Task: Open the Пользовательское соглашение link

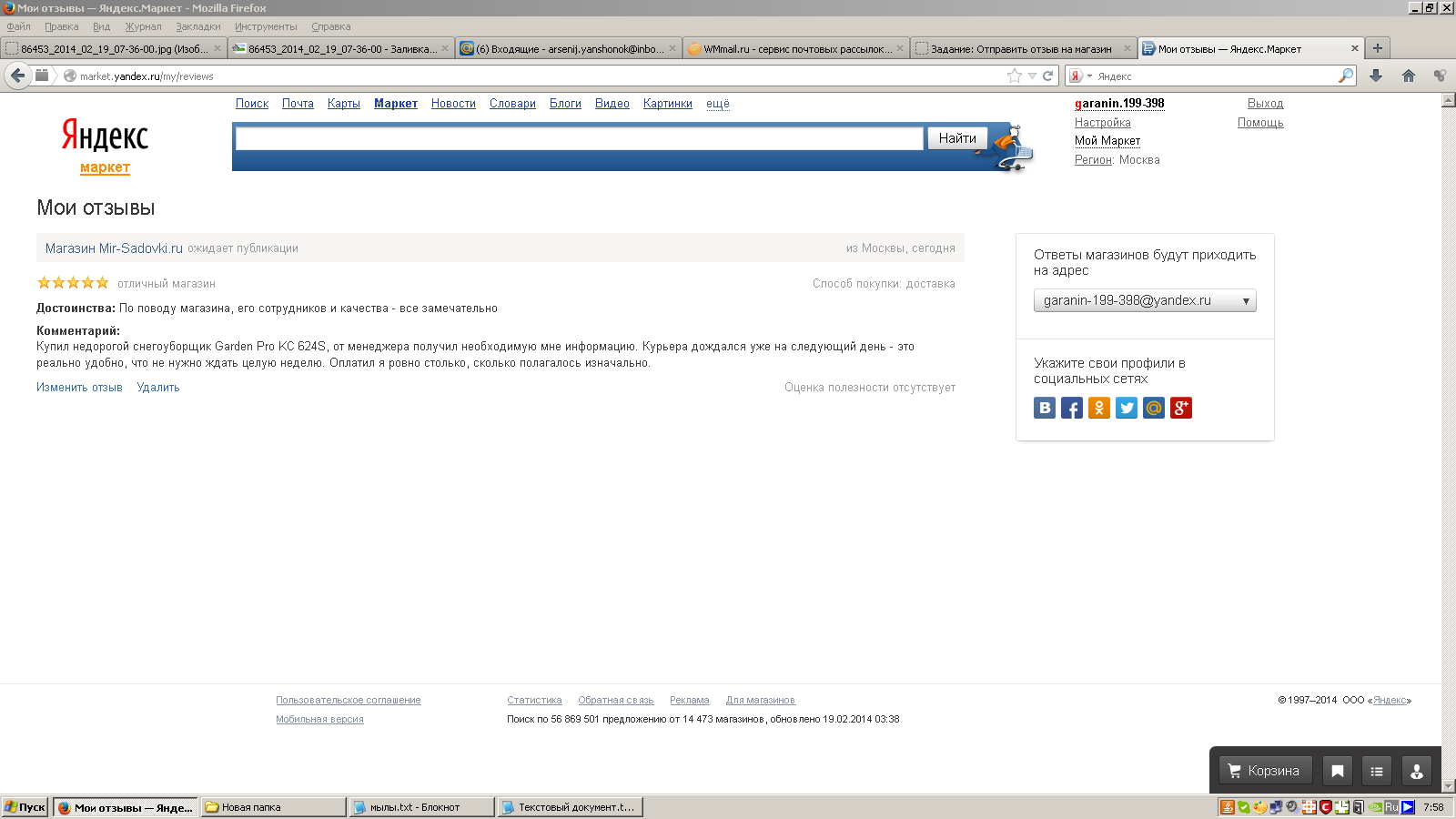Action: tap(349, 701)
